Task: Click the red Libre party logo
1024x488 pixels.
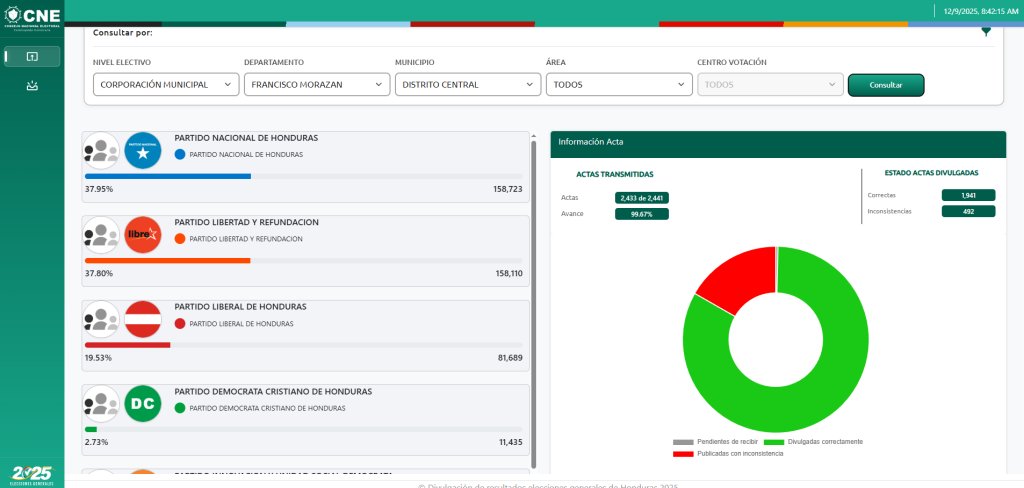Action: 142,235
